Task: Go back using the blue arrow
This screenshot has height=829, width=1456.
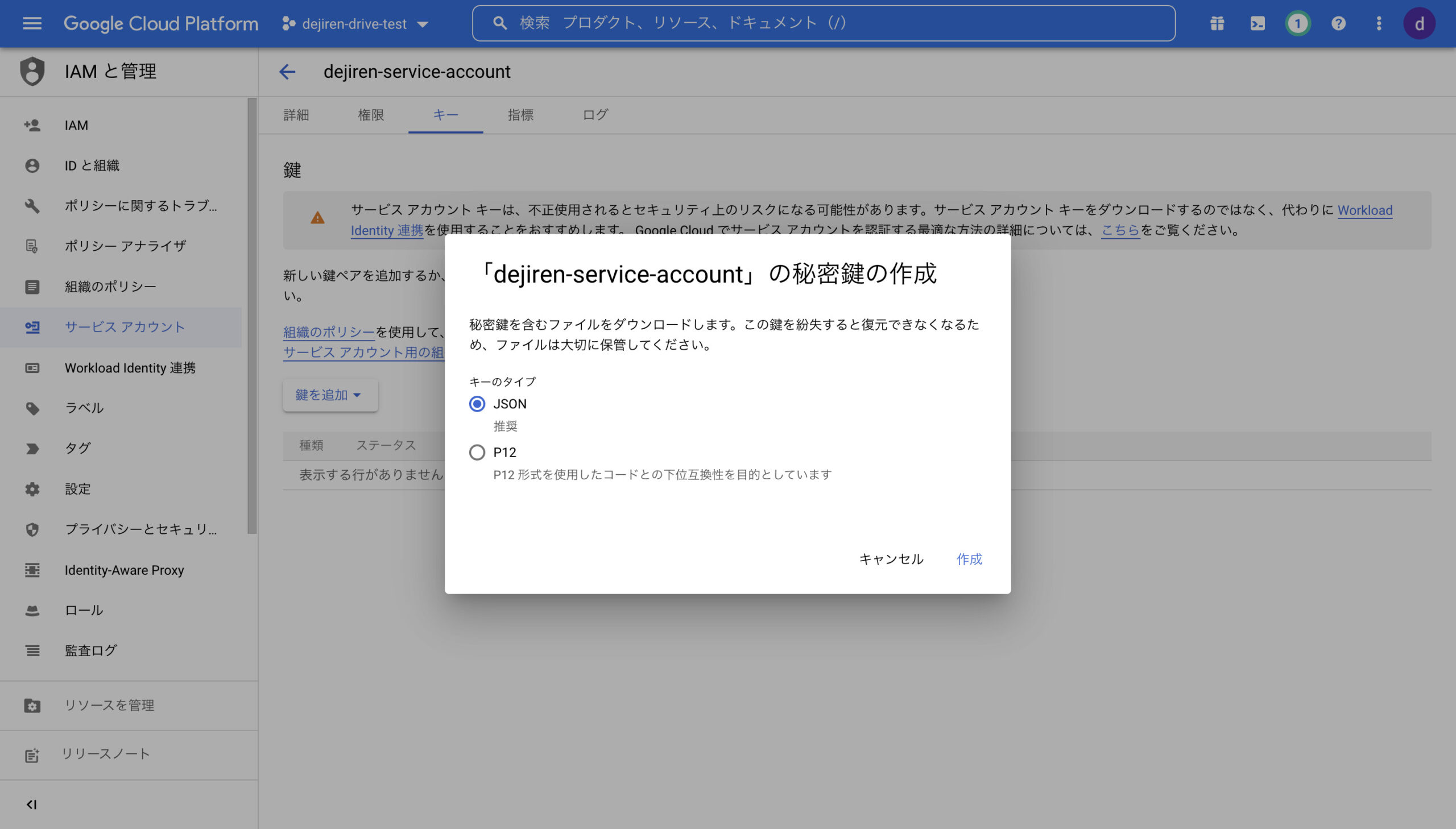Action: [x=287, y=72]
